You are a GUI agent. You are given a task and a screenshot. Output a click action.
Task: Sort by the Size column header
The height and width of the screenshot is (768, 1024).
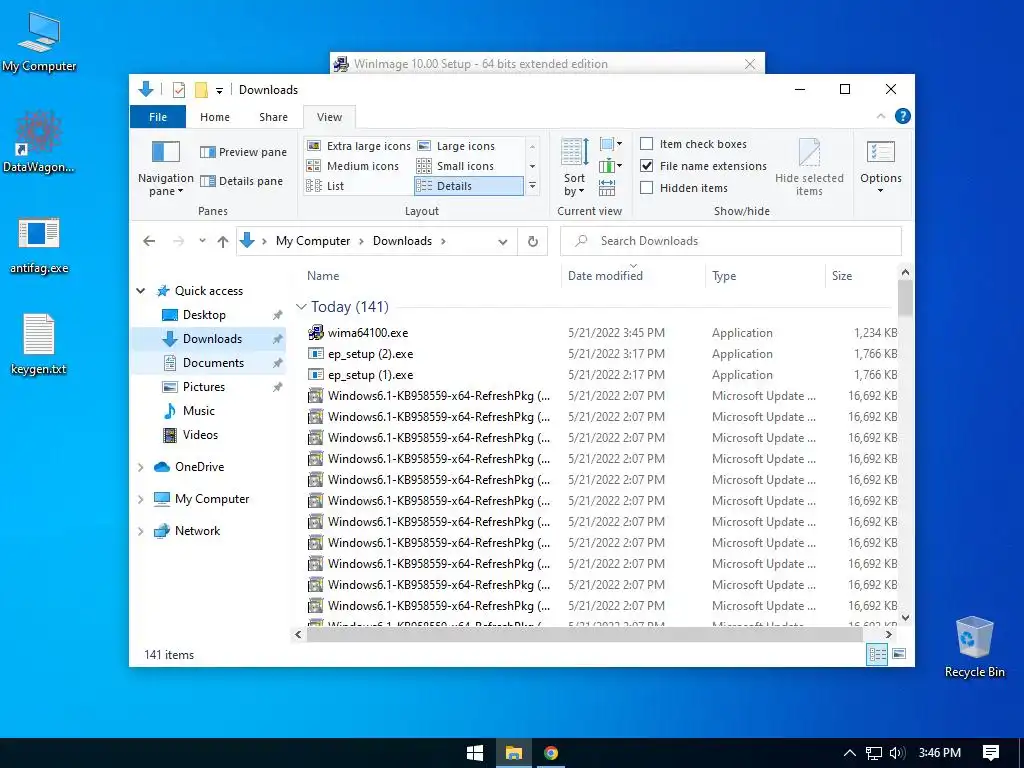[861, 276]
